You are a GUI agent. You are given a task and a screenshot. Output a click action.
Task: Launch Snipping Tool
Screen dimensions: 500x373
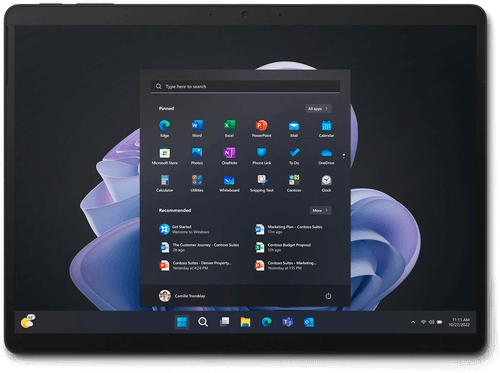(x=261, y=183)
